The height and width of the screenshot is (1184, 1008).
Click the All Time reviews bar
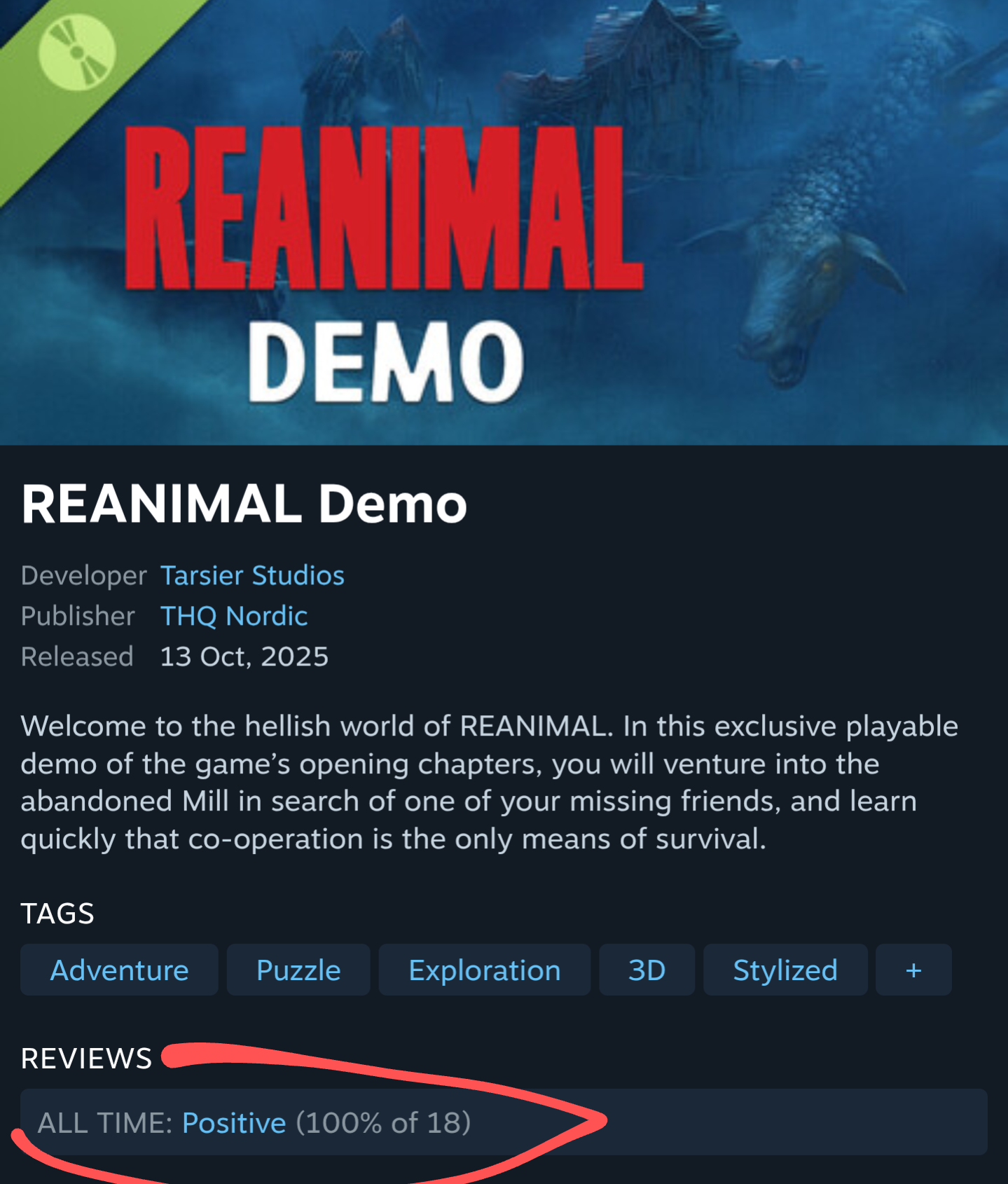tap(504, 1122)
